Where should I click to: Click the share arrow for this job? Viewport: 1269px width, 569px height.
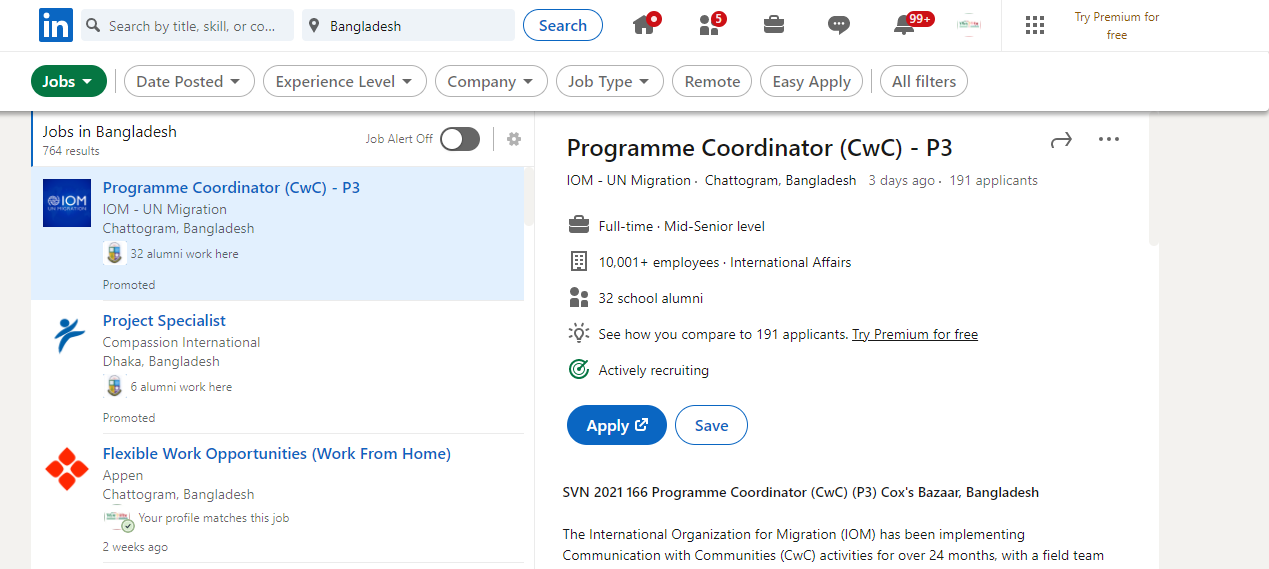tap(1061, 140)
